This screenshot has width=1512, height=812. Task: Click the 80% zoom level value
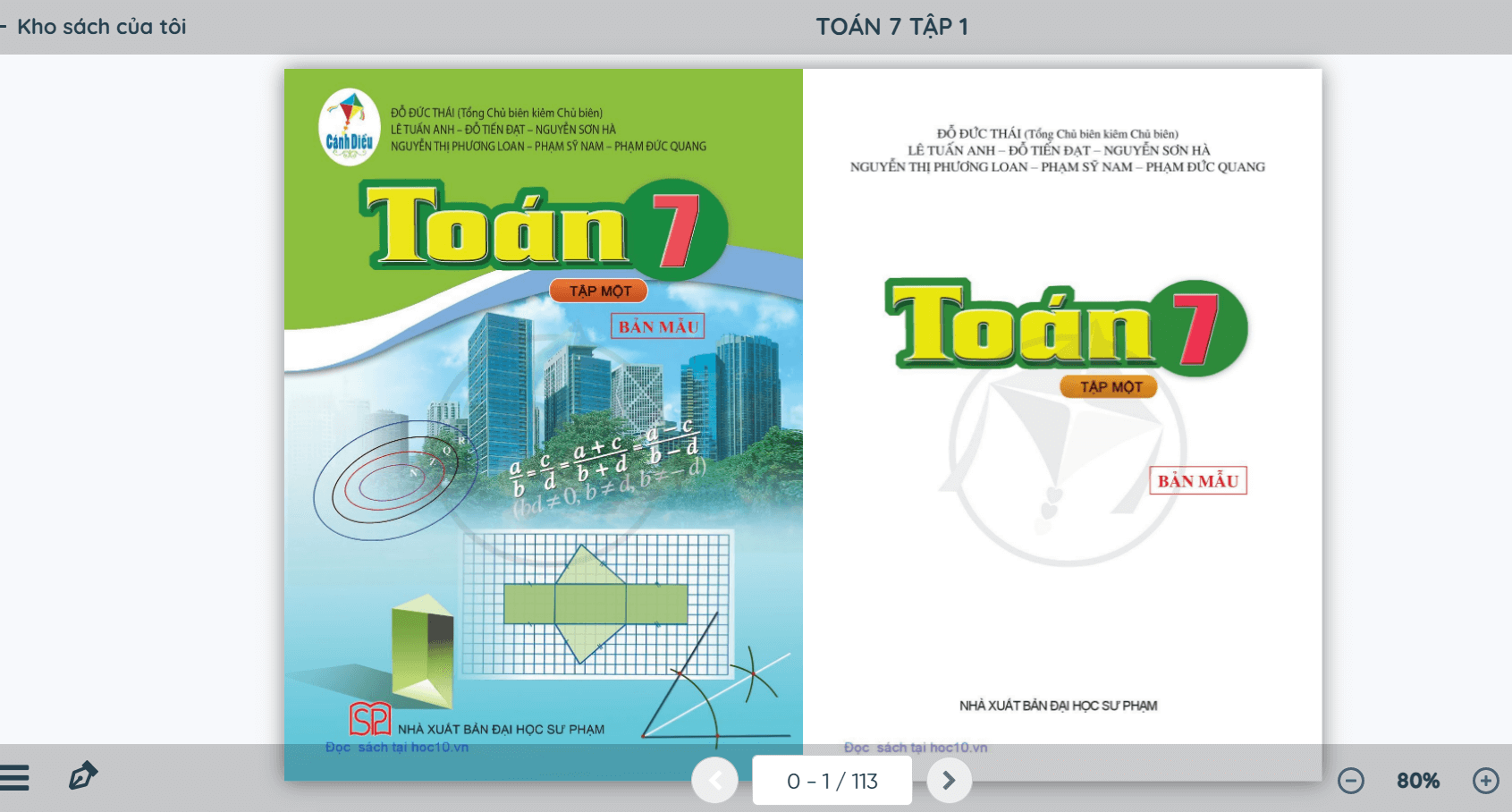pyautogui.click(x=1418, y=781)
